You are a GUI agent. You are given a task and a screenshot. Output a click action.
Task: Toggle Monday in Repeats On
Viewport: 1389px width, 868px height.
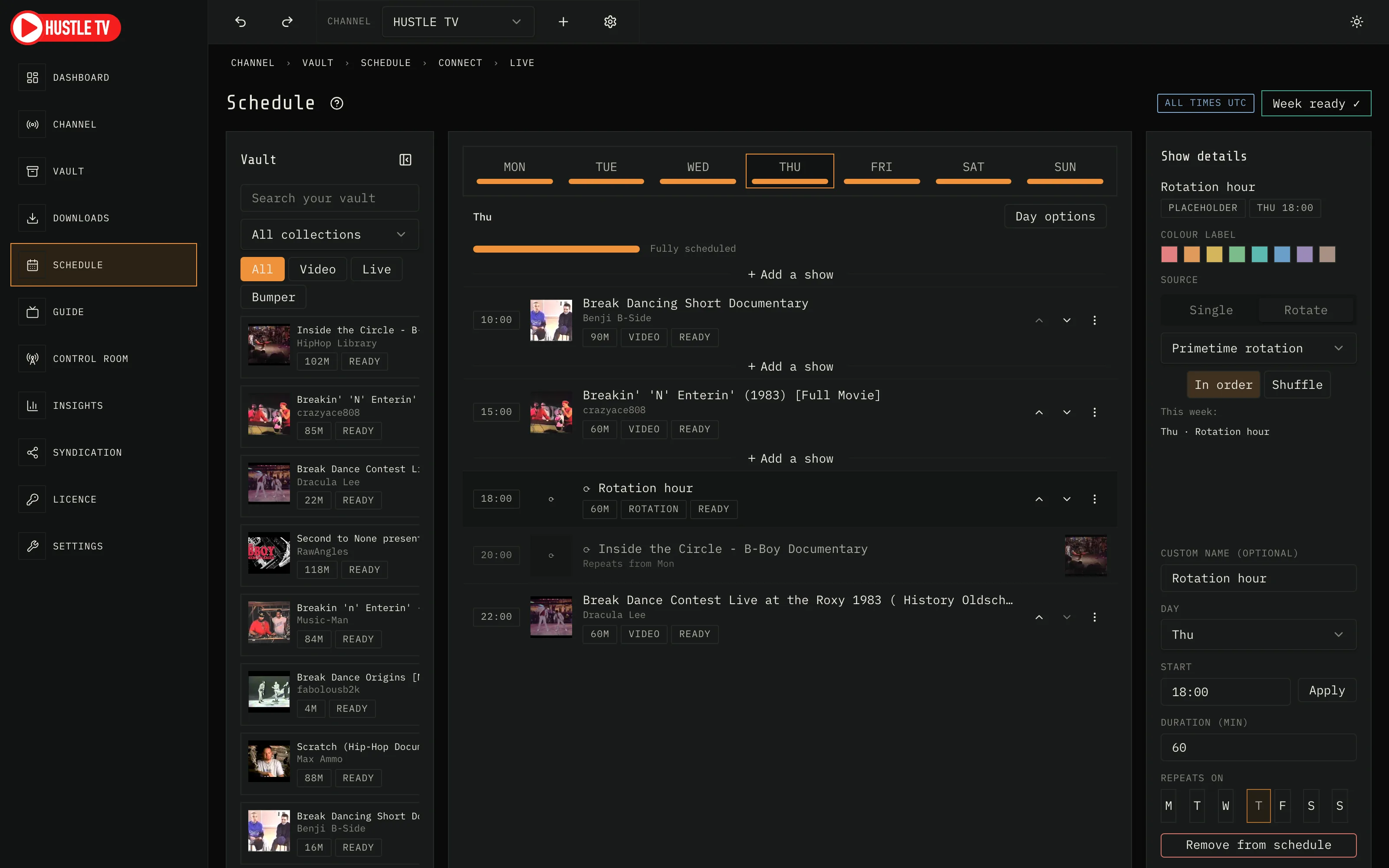click(x=1168, y=806)
